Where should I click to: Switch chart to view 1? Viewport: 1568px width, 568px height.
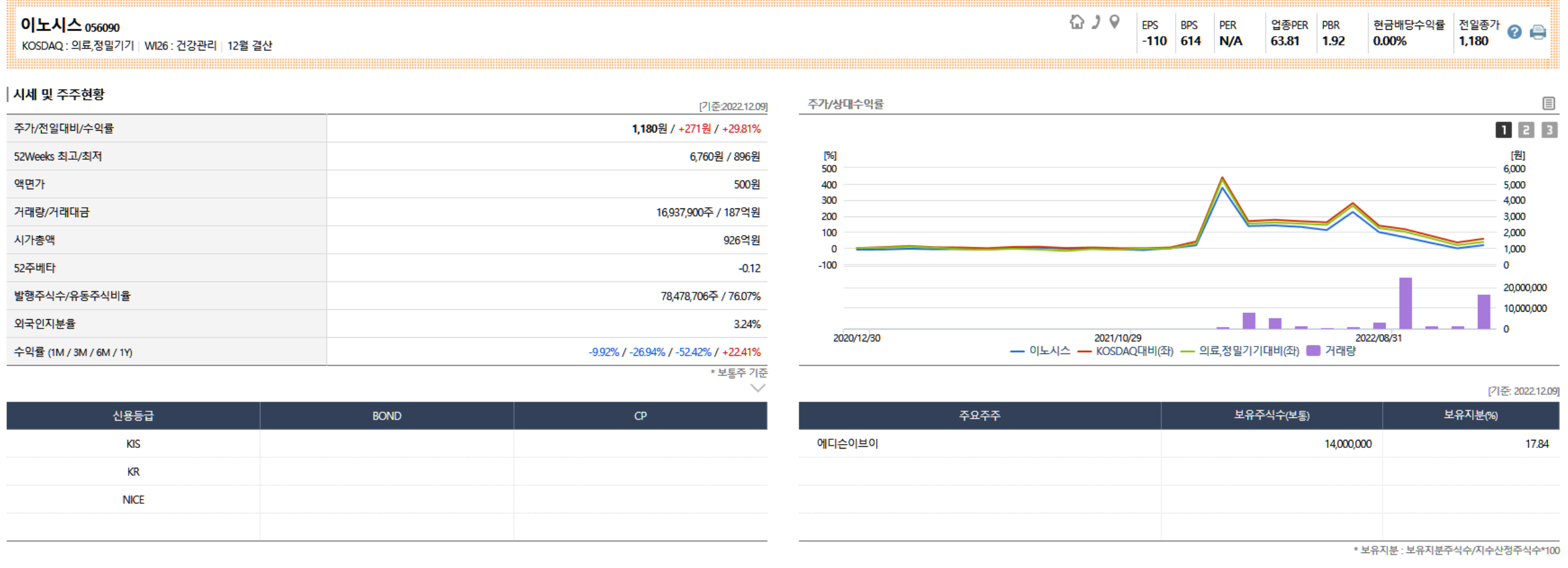[x=1503, y=129]
